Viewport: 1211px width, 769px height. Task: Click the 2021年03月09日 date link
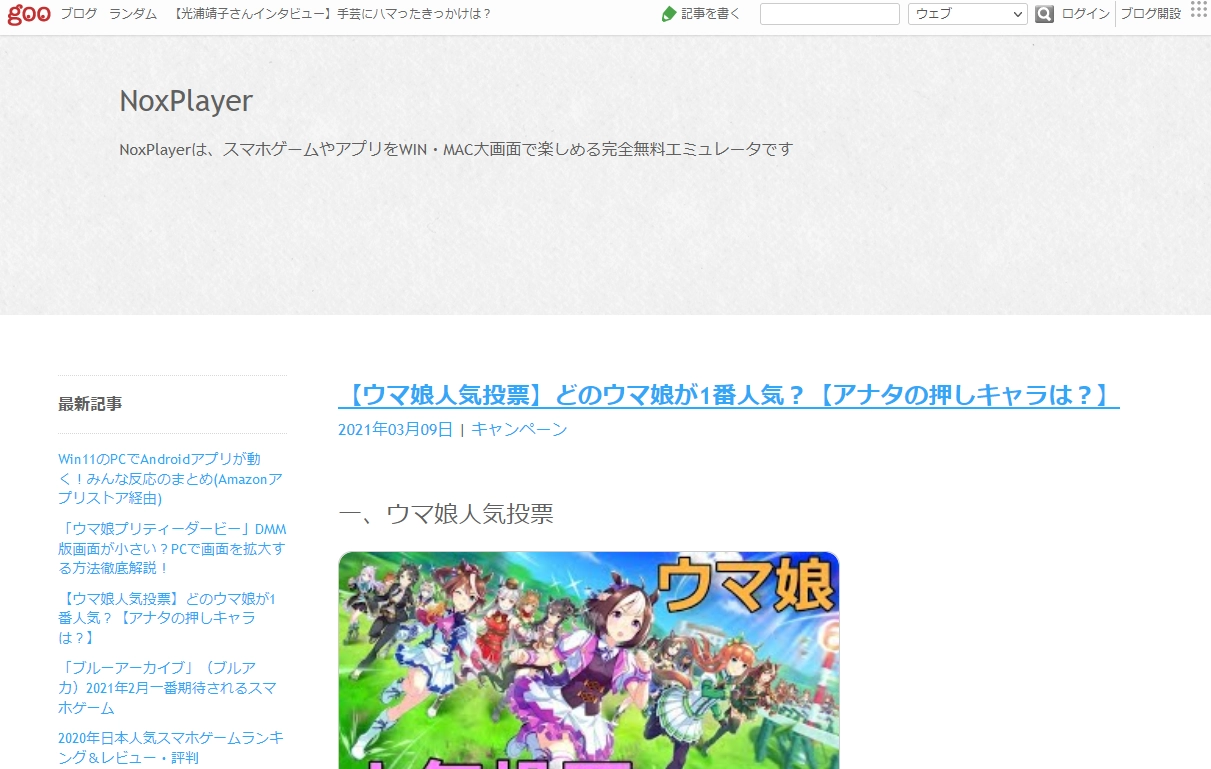point(395,429)
